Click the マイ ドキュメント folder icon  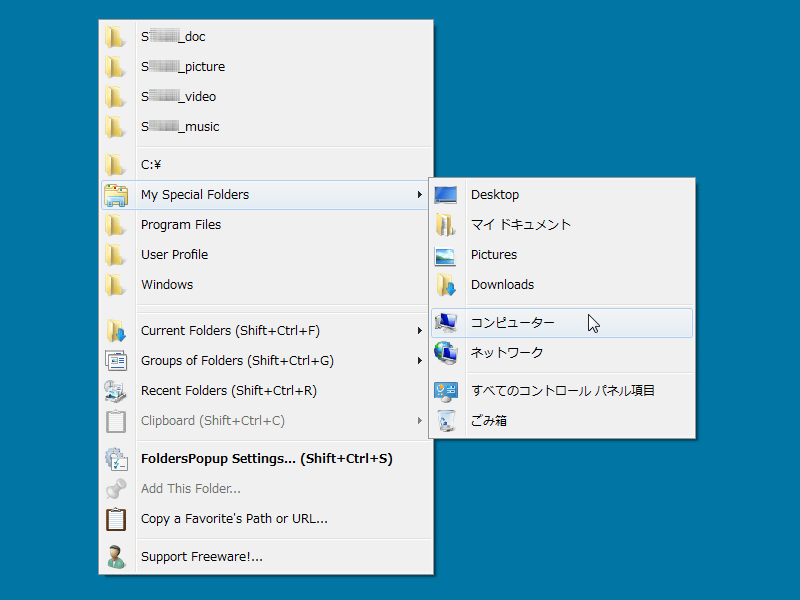(446, 225)
